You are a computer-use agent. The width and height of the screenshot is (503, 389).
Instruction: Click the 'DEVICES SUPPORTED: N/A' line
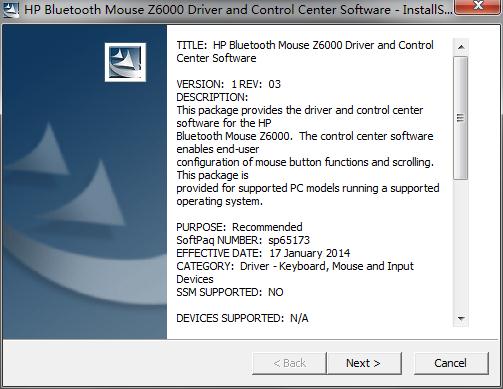242,318
